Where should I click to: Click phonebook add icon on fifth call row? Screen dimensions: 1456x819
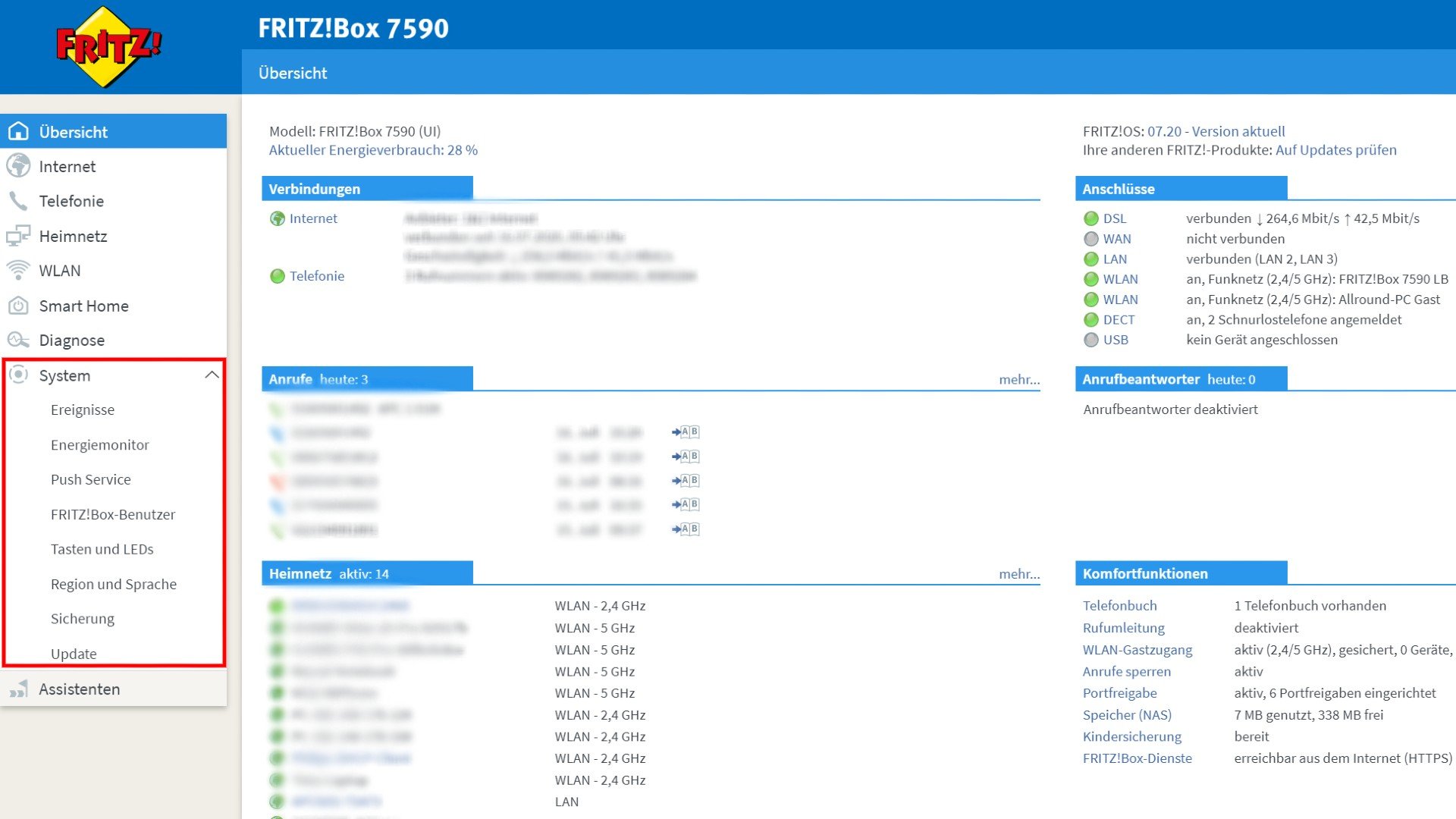[686, 504]
